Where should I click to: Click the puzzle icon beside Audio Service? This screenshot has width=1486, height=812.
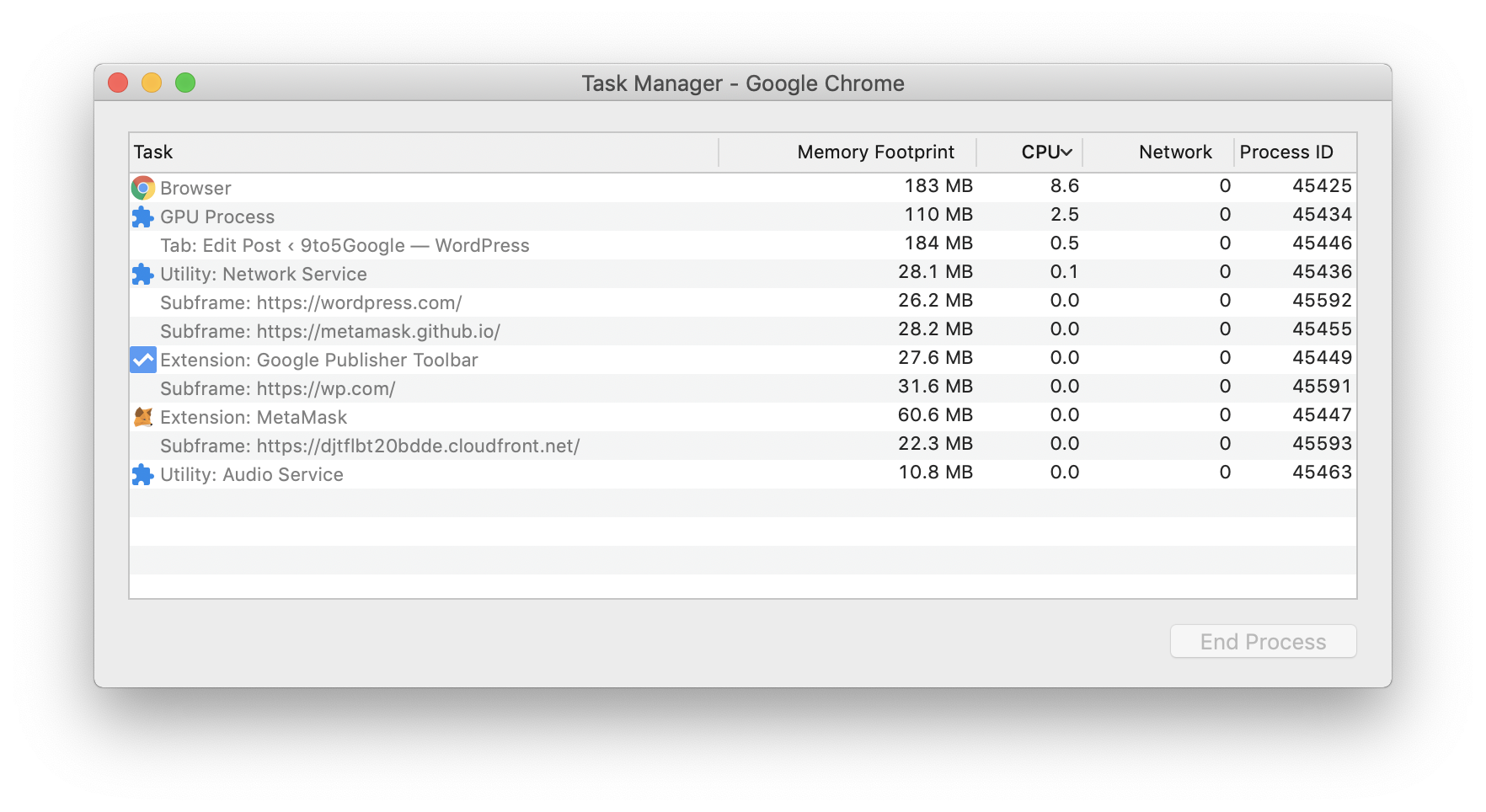click(142, 474)
